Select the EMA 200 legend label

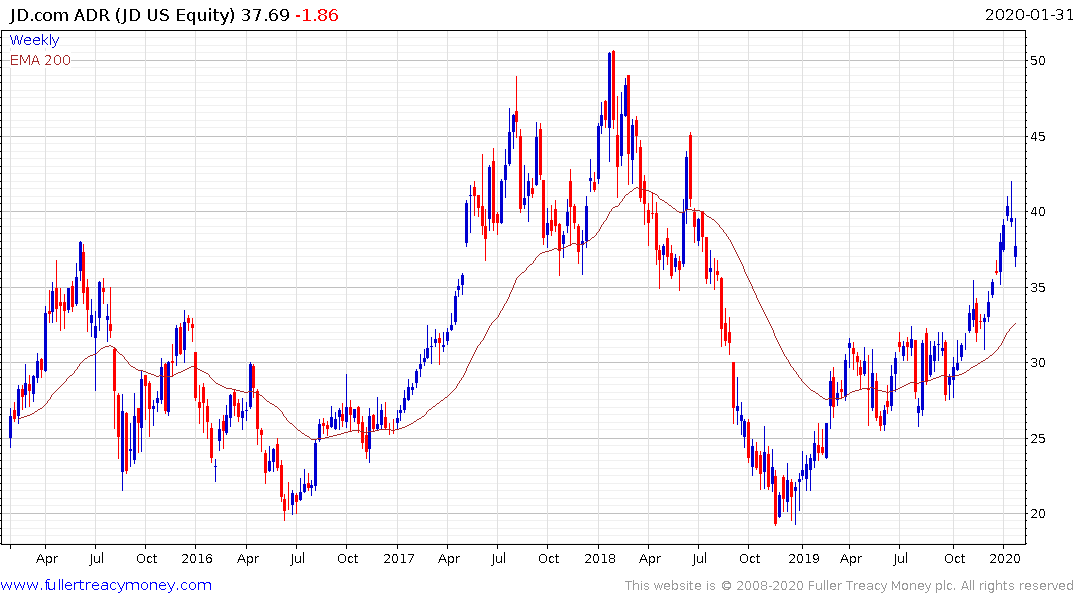pos(40,60)
